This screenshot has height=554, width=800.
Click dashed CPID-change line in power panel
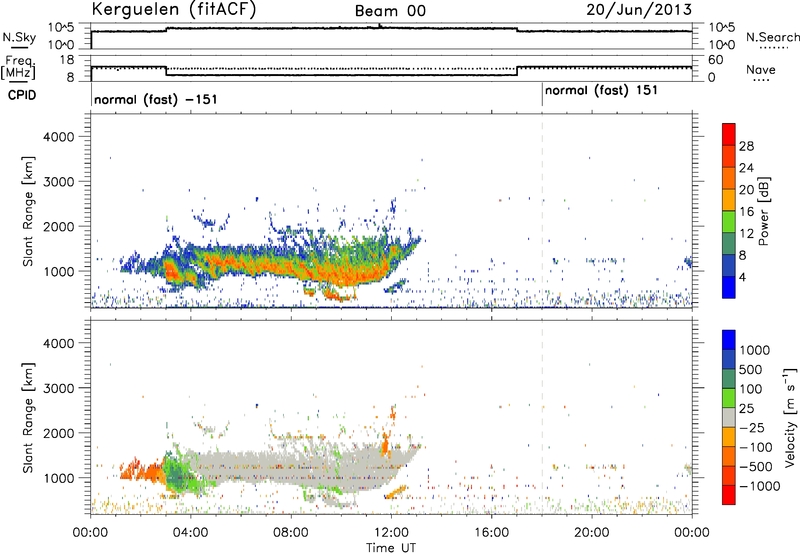coord(542,211)
